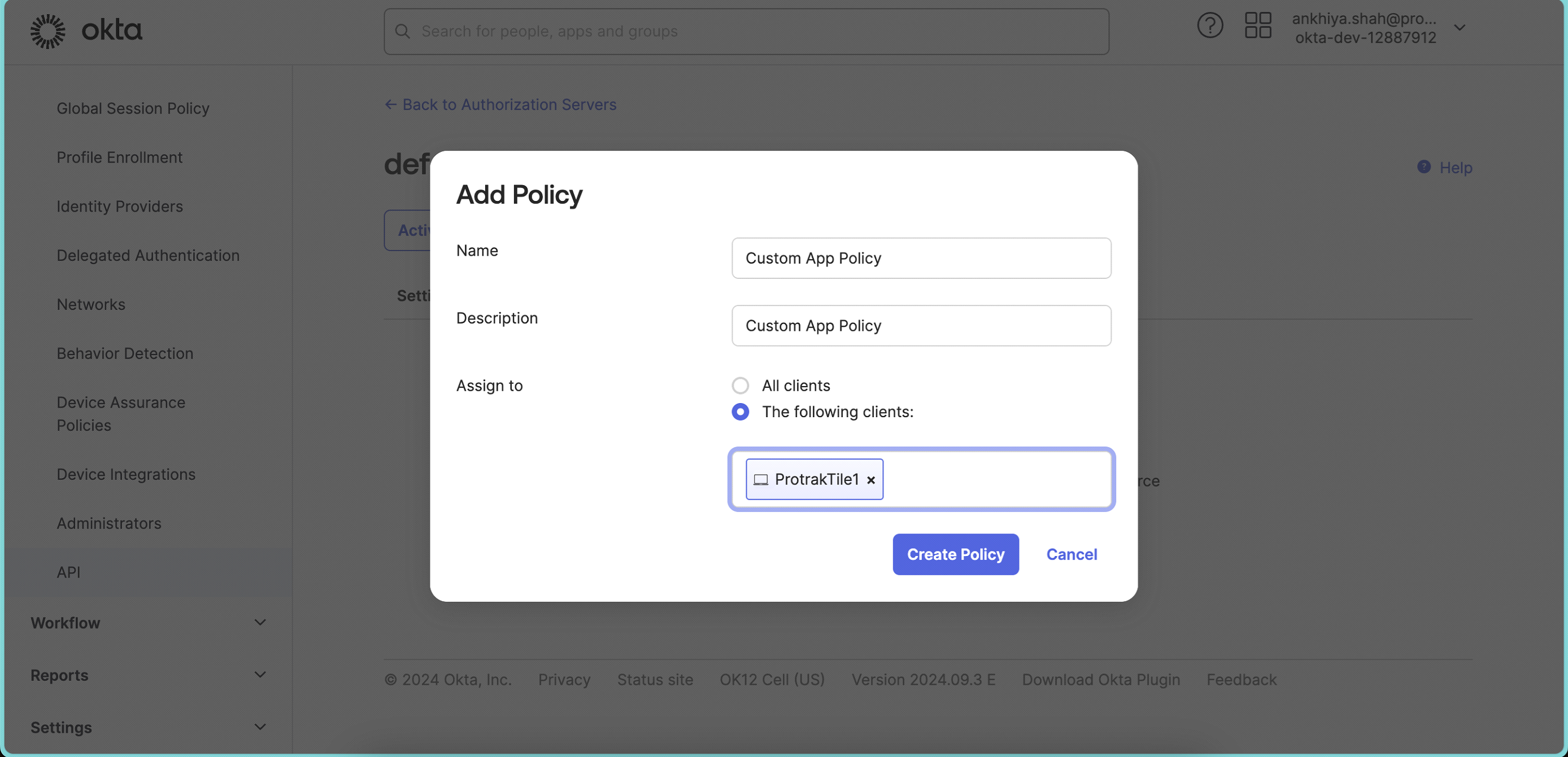Click the dashboard grid icon in the header
Image resolution: width=1568 pixels, height=757 pixels.
tap(1257, 25)
